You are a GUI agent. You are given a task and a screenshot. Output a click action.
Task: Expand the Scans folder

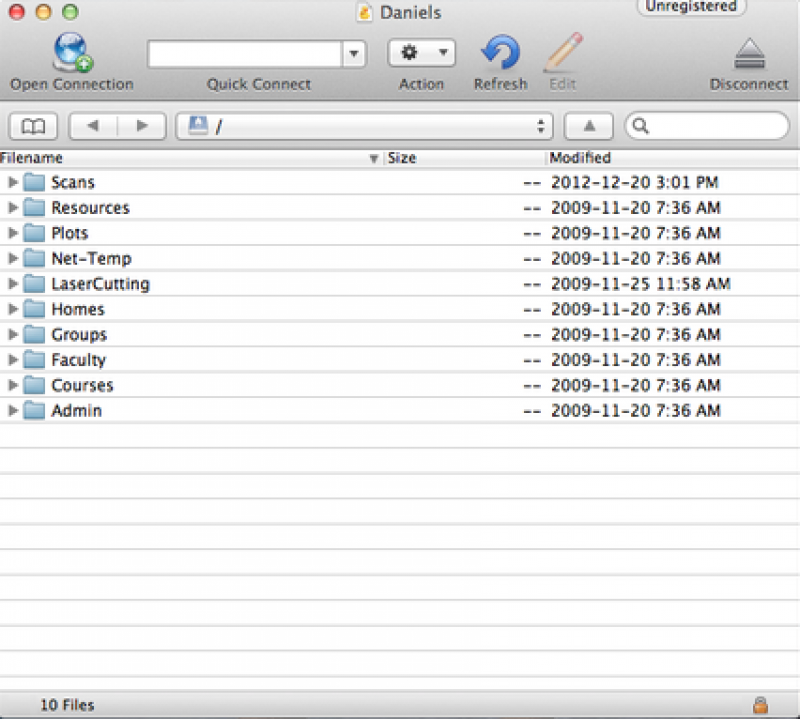[13, 182]
